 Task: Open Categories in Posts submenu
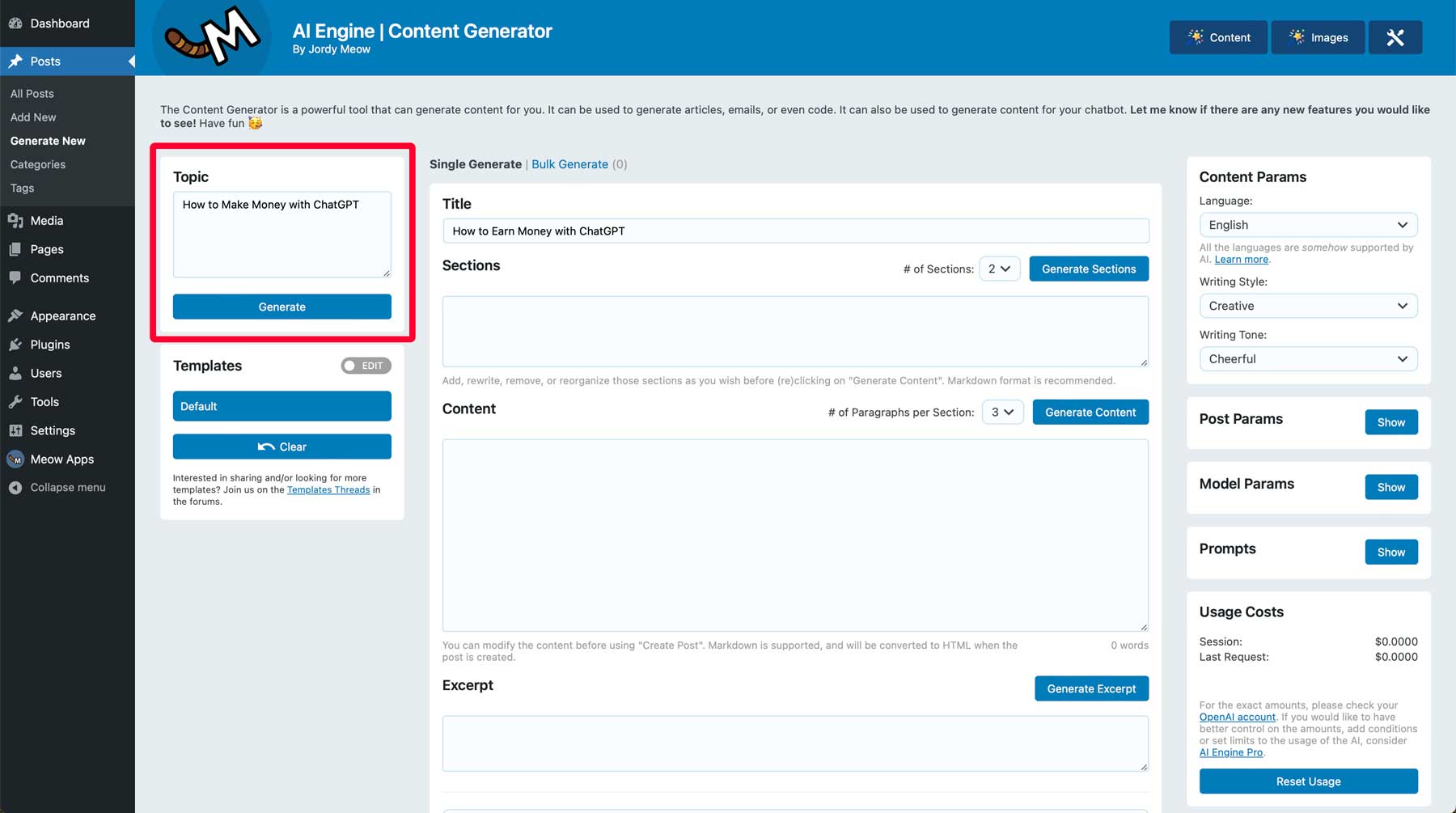pos(38,164)
